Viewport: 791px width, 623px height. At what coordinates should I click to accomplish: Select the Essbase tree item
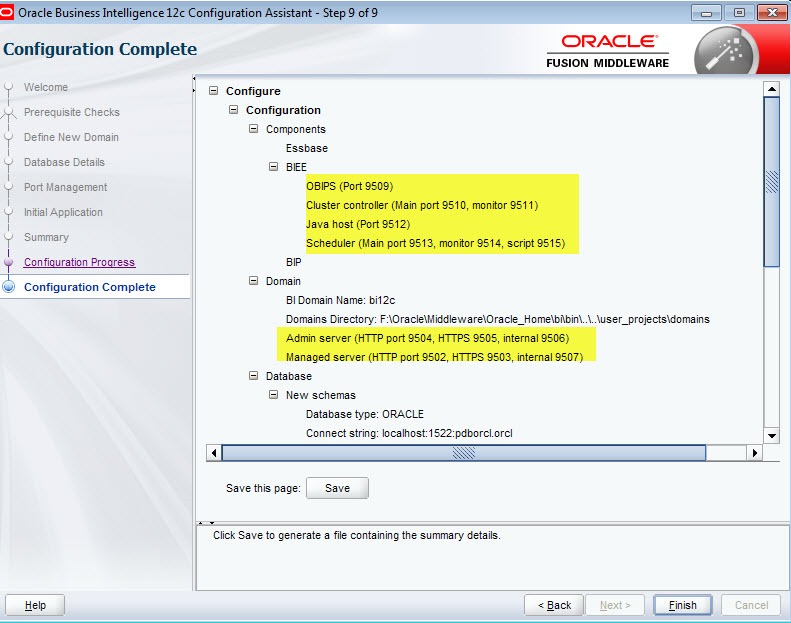[x=307, y=148]
